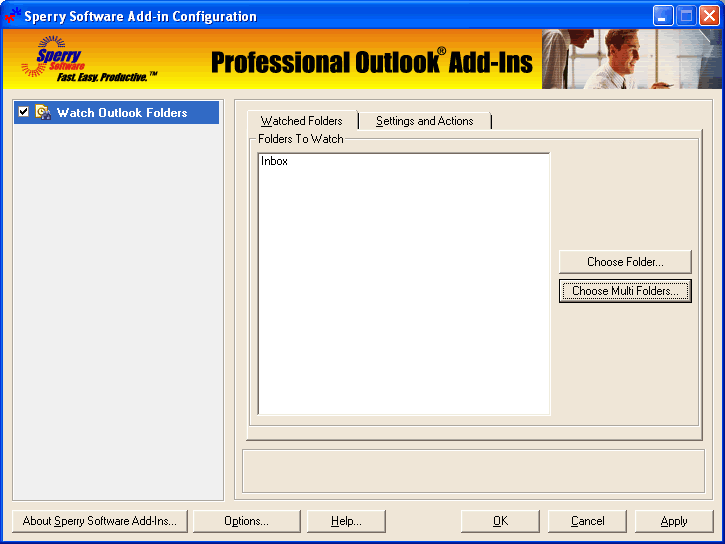
Task: Minimize the Add-in Configuration window
Action: 664,16
